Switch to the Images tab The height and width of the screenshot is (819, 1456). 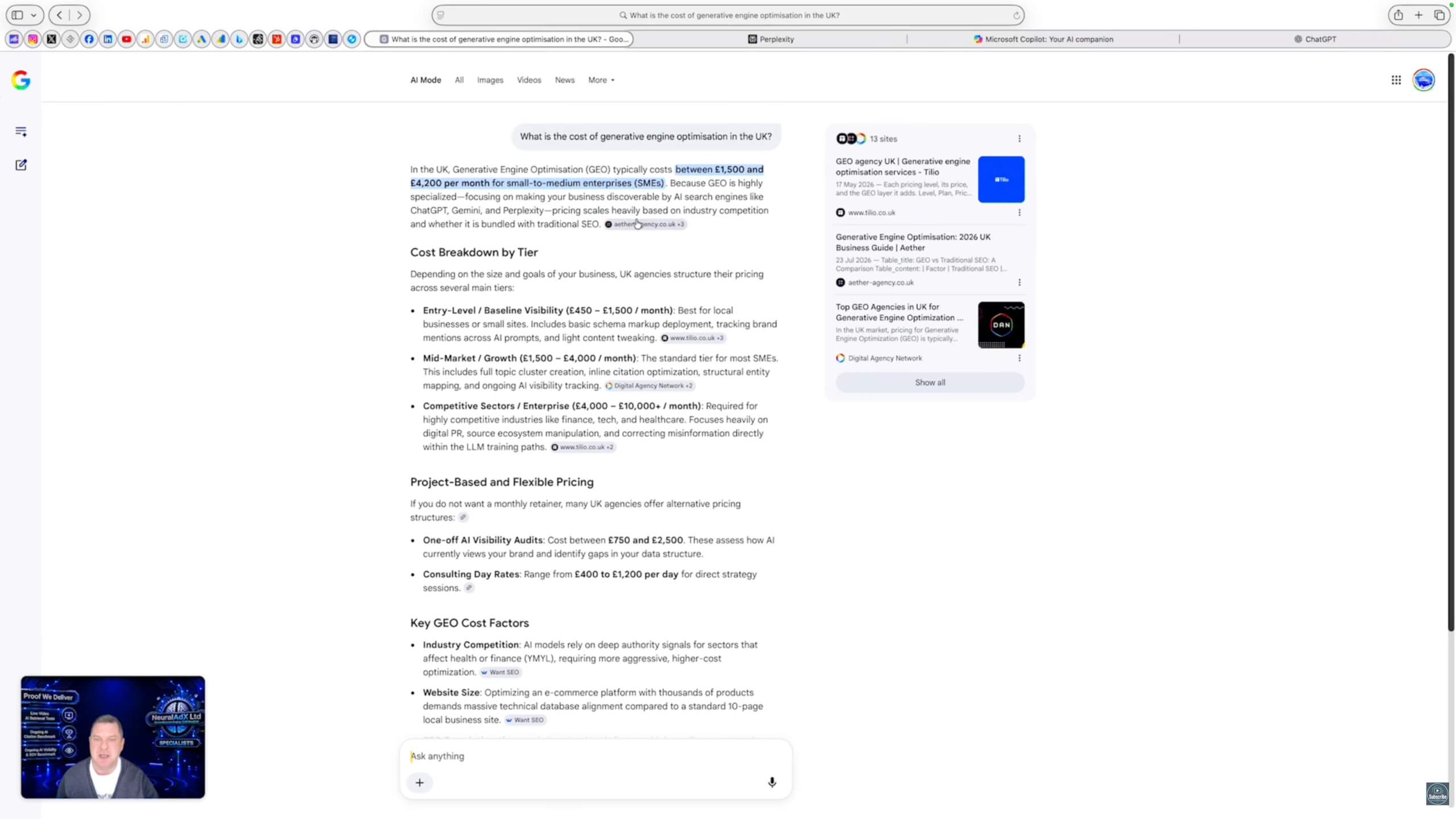point(490,80)
